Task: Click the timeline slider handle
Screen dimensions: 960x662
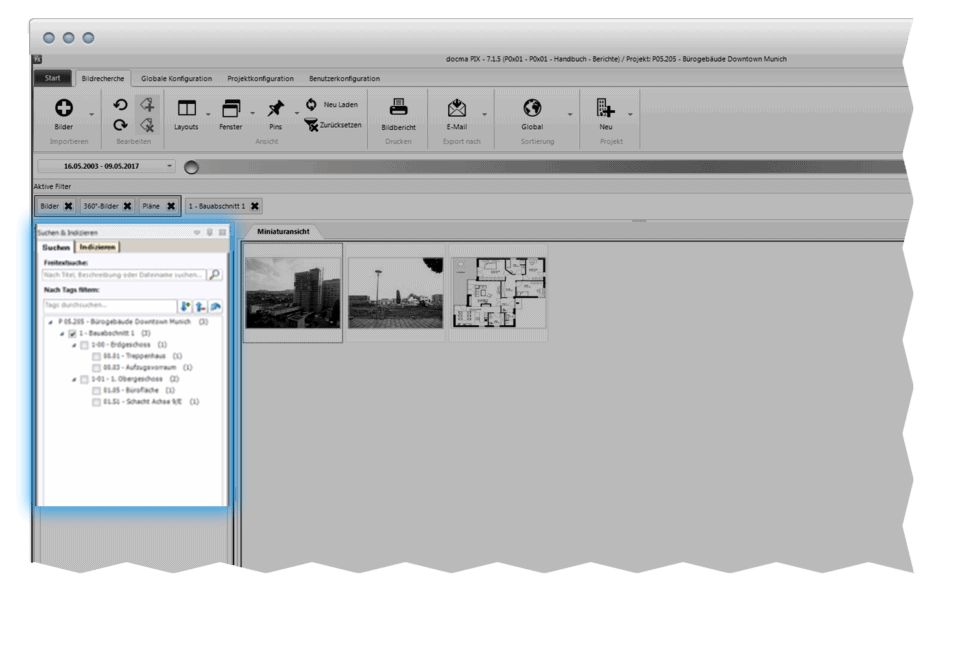Action: point(191,167)
